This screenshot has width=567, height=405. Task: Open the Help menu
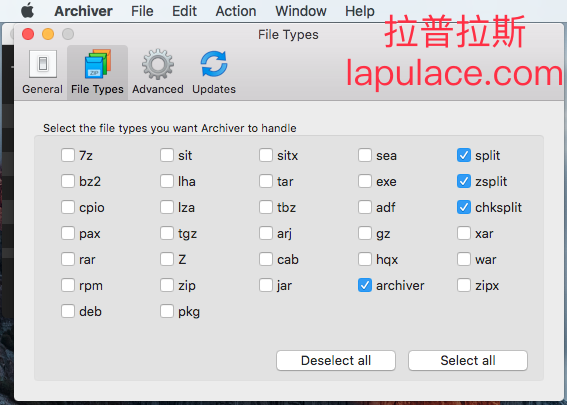pos(360,11)
